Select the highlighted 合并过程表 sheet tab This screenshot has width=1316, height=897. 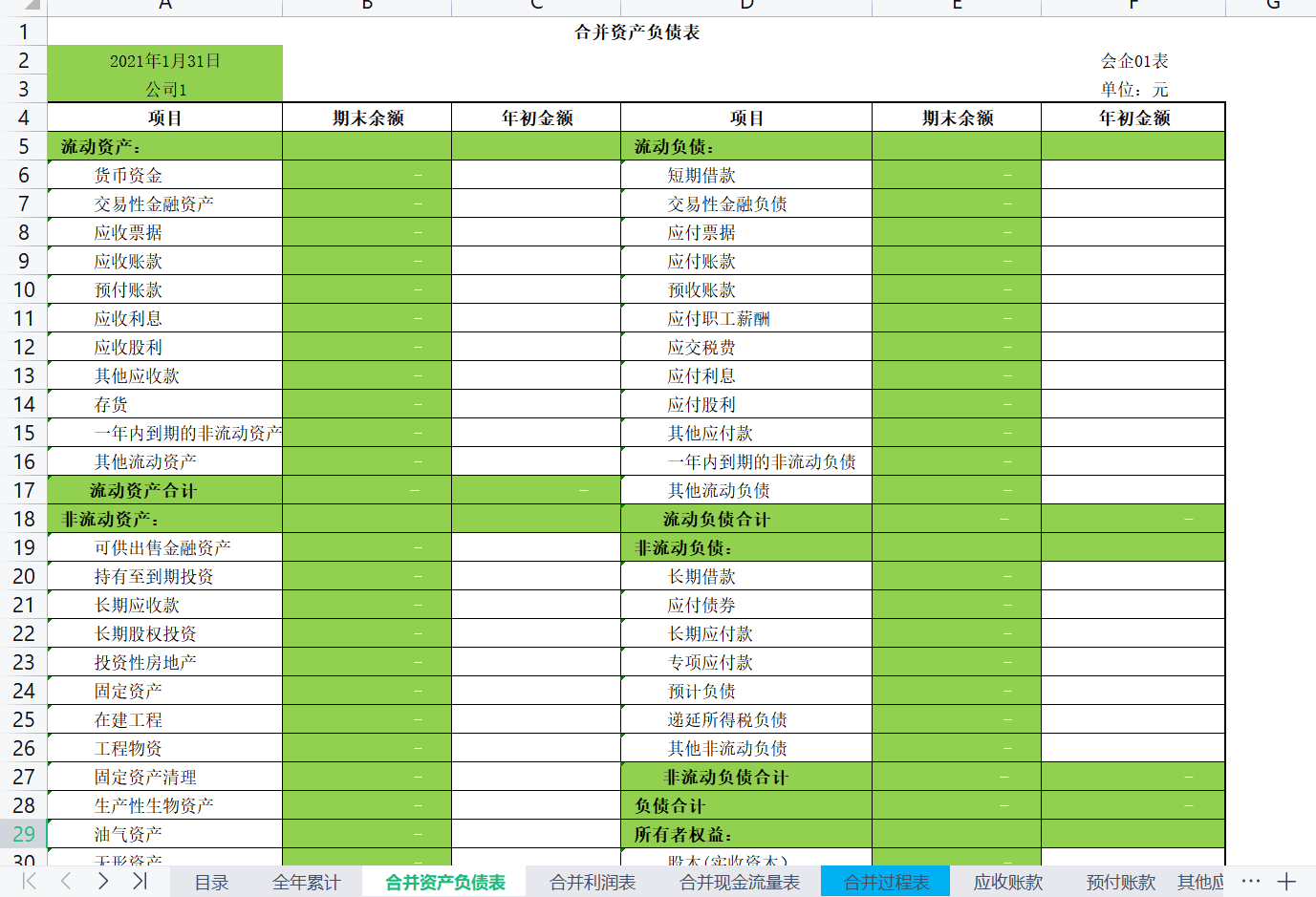click(885, 882)
